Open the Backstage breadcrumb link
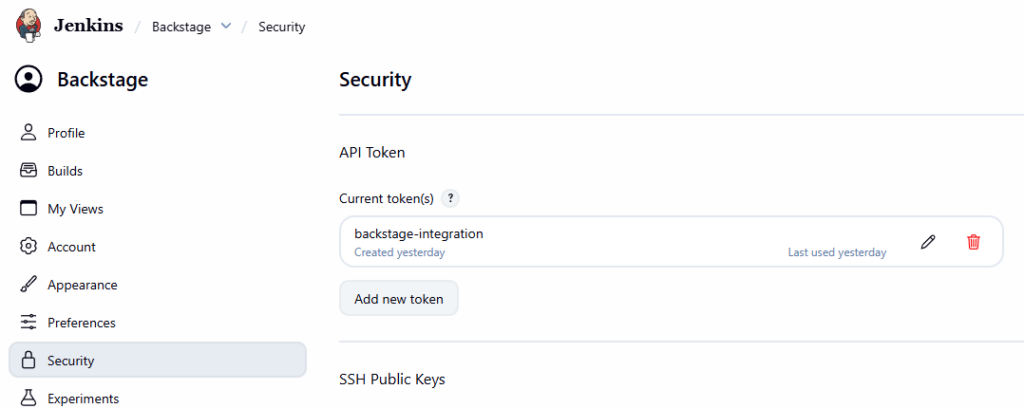 (x=181, y=27)
